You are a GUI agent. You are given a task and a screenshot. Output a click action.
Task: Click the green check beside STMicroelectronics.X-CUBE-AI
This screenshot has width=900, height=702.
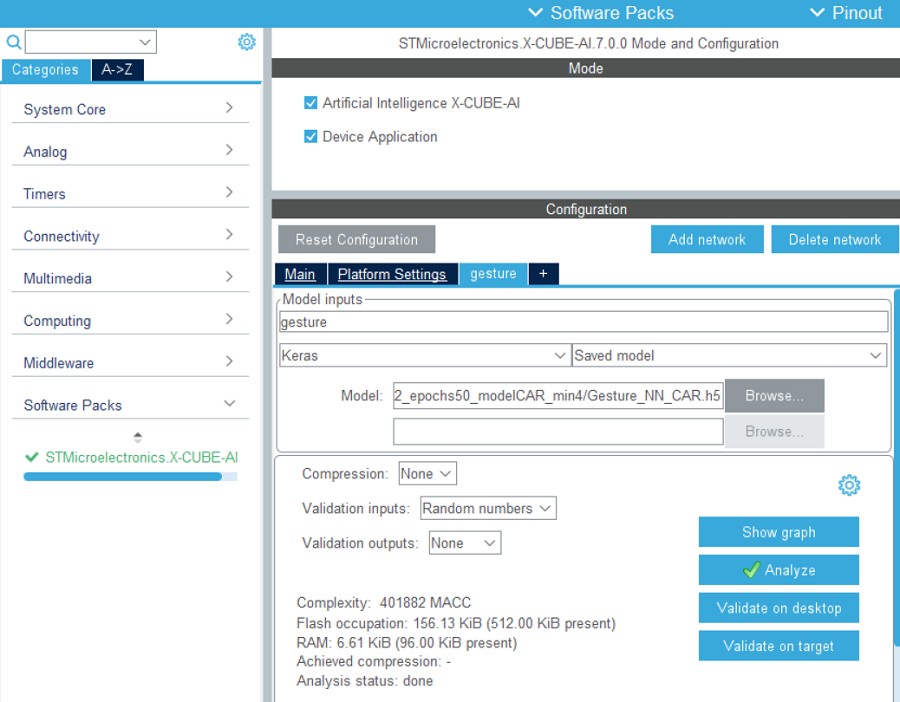click(x=32, y=457)
